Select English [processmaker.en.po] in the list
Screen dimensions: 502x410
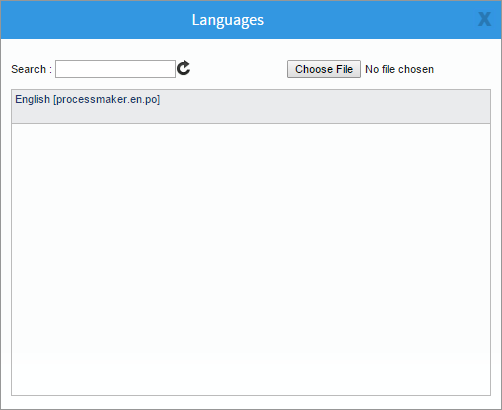point(251,106)
